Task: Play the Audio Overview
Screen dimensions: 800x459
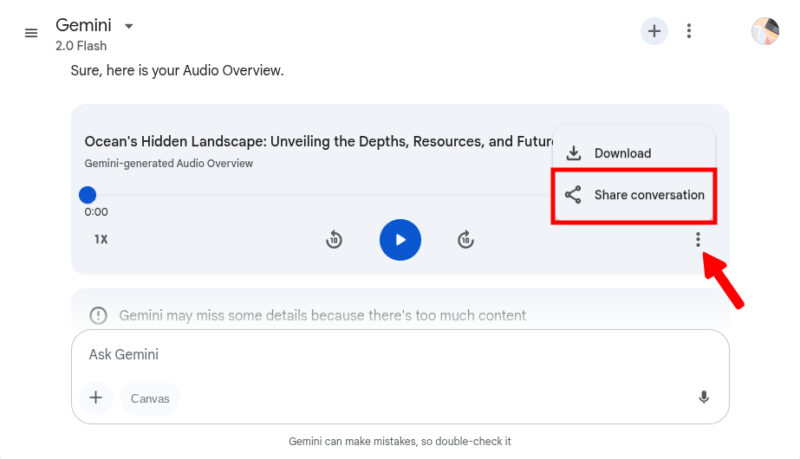Action: coord(400,240)
